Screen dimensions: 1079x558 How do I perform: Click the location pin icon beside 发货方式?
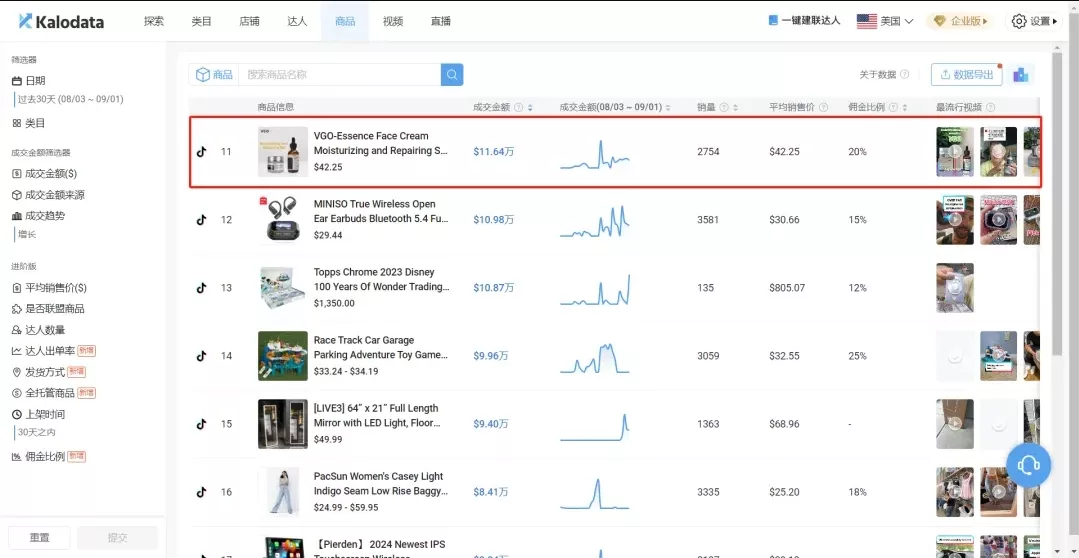pyautogui.click(x=17, y=372)
